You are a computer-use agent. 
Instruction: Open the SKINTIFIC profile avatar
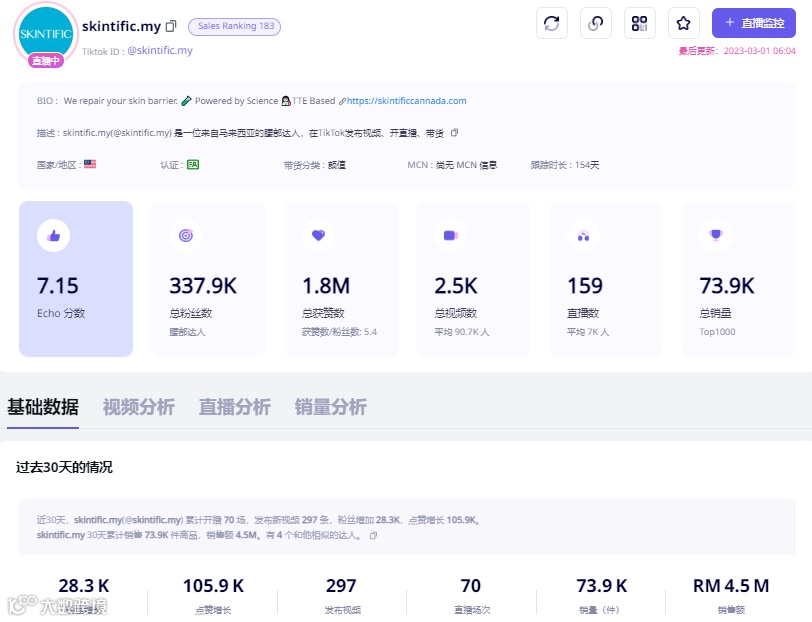[x=46, y=34]
